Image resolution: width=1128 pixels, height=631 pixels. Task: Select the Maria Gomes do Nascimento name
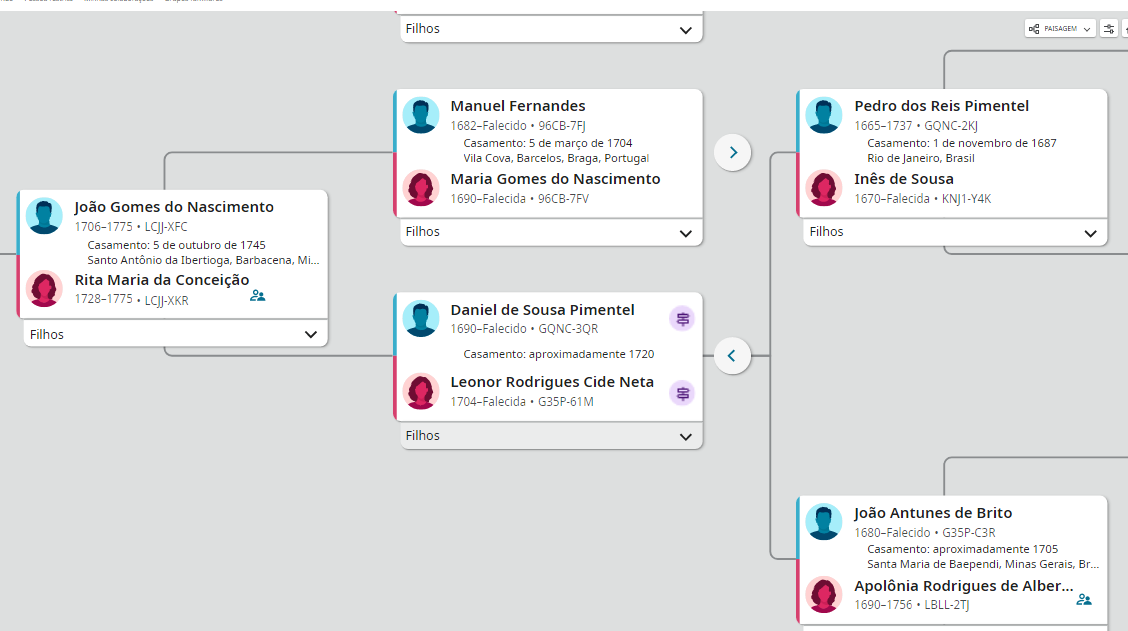555,179
